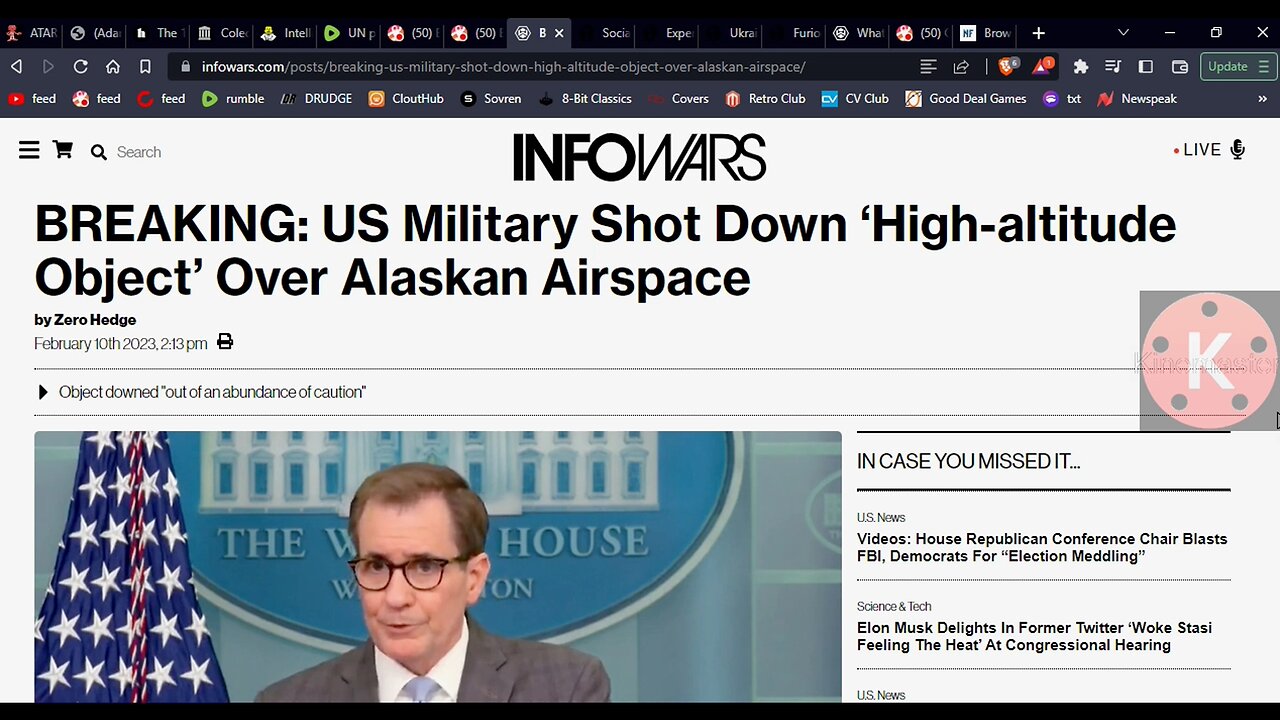1280x720 pixels.
Task: Click the magnifying glass search icon
Action: coord(99,152)
